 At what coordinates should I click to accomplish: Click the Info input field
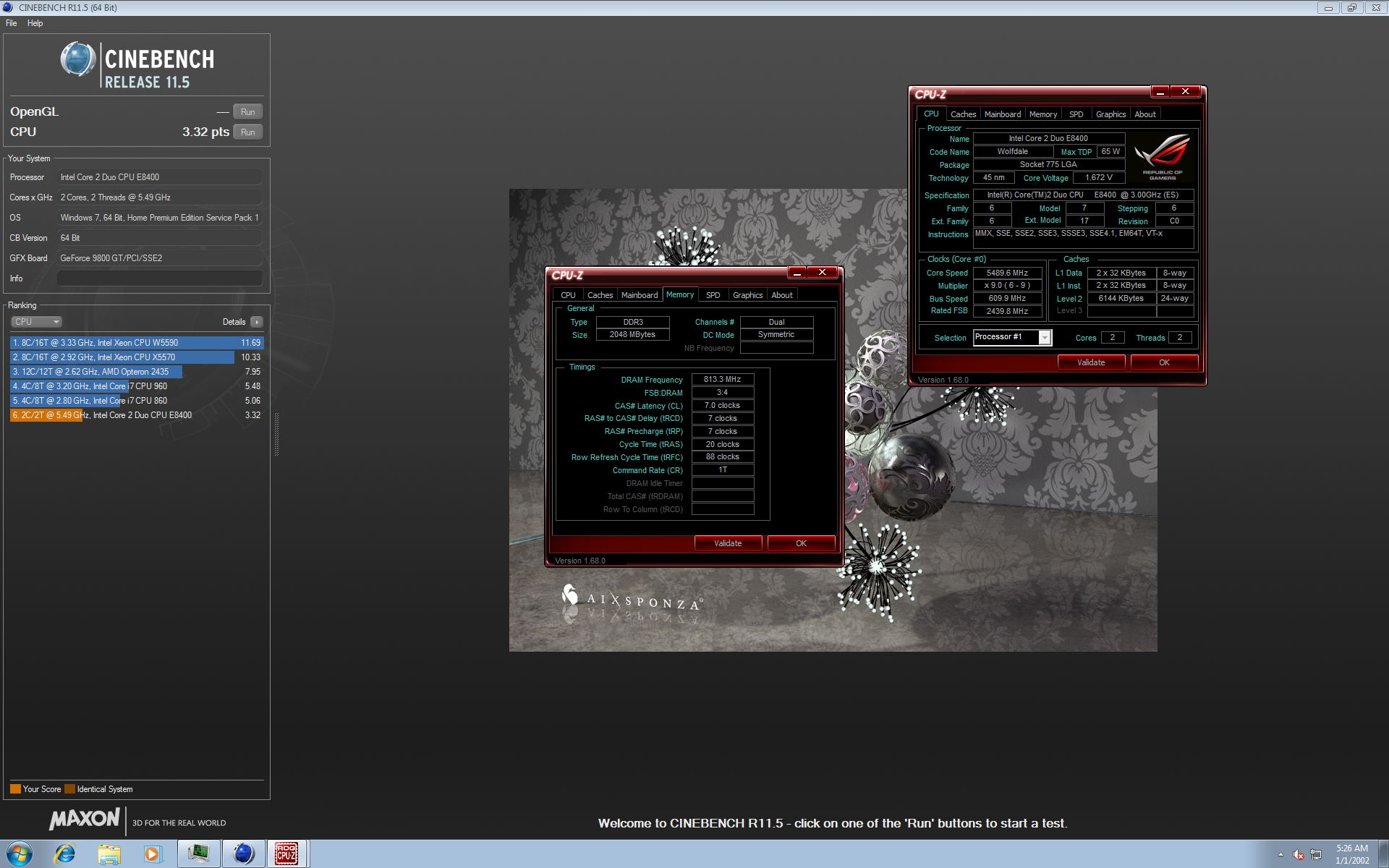pos(159,278)
